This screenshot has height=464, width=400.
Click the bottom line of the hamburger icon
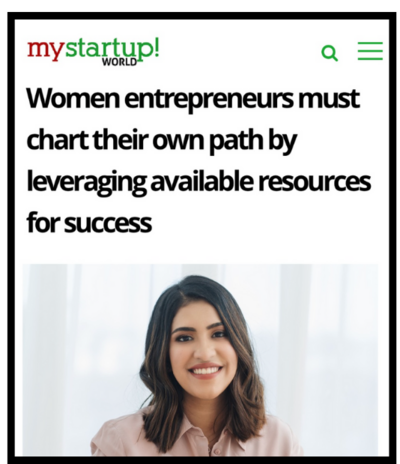[370, 59]
